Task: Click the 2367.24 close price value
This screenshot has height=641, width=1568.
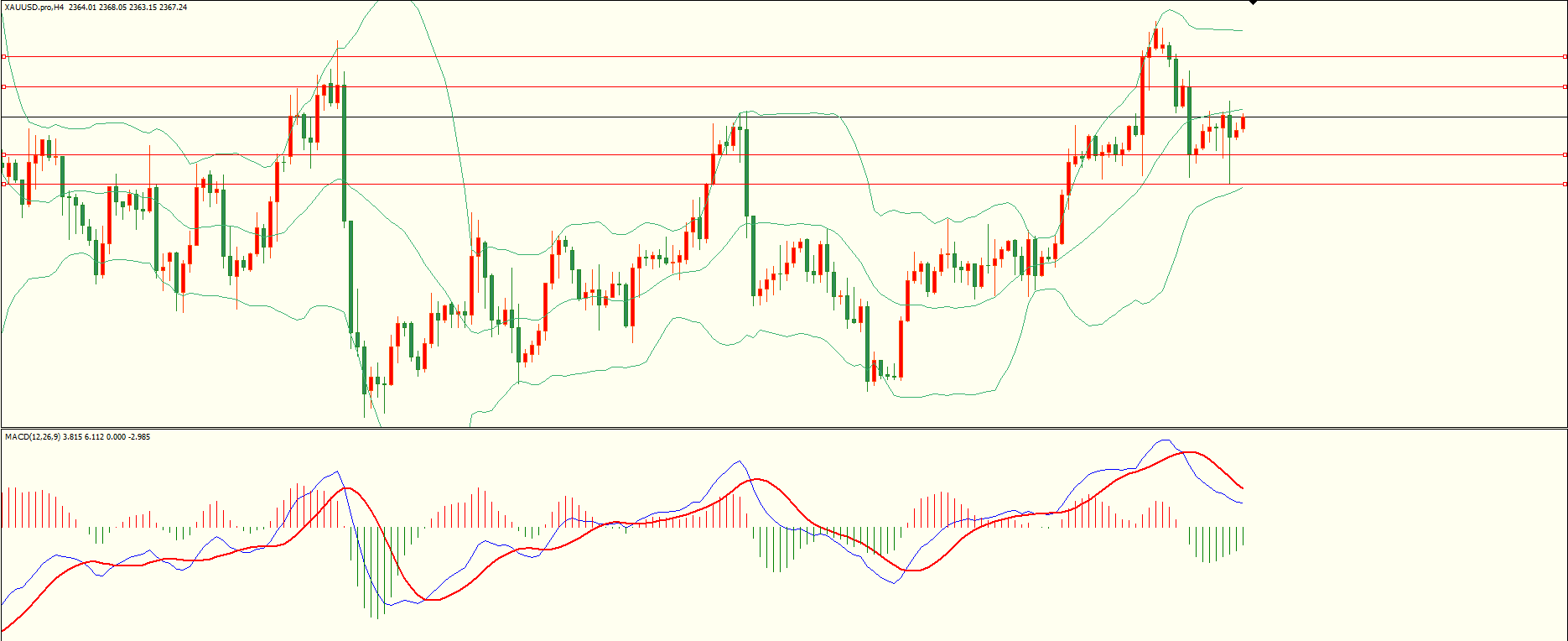Action: (174, 8)
